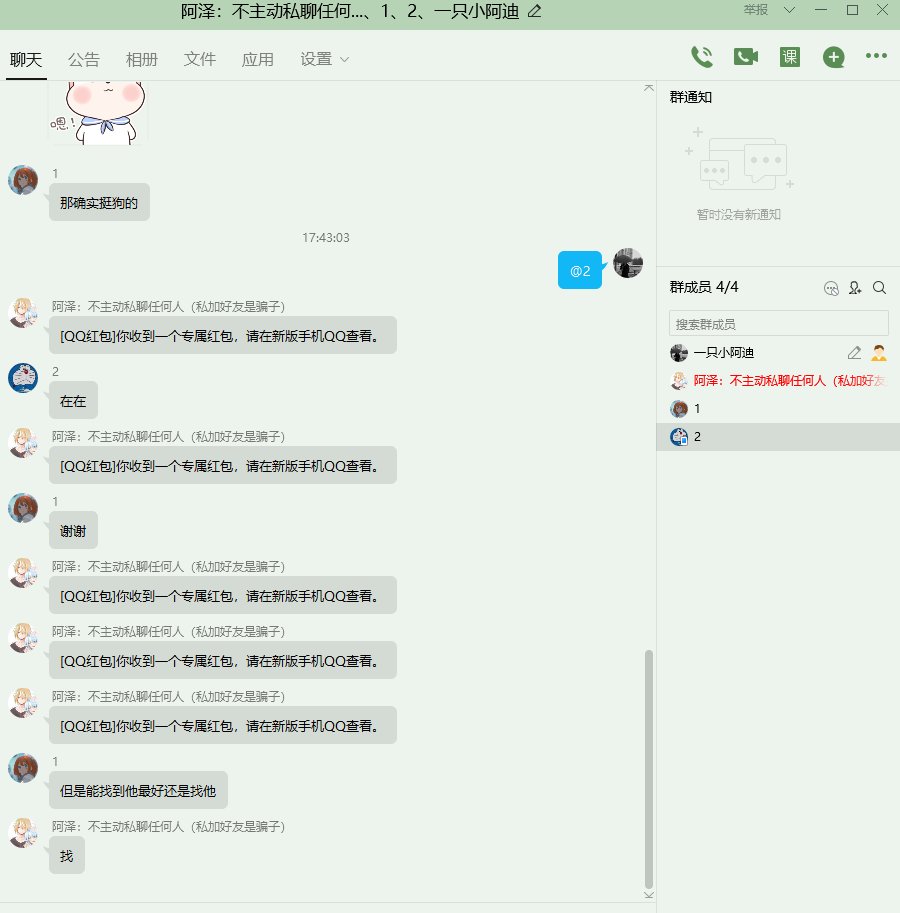The width and height of the screenshot is (900, 913).
Task: Click the 但是能找到他最好还是找他 message
Action: (x=138, y=790)
